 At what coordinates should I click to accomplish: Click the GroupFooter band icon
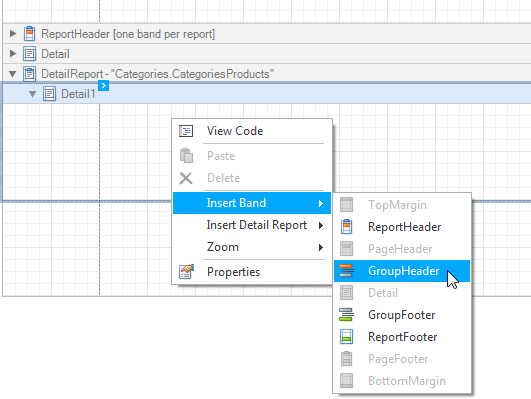346,315
